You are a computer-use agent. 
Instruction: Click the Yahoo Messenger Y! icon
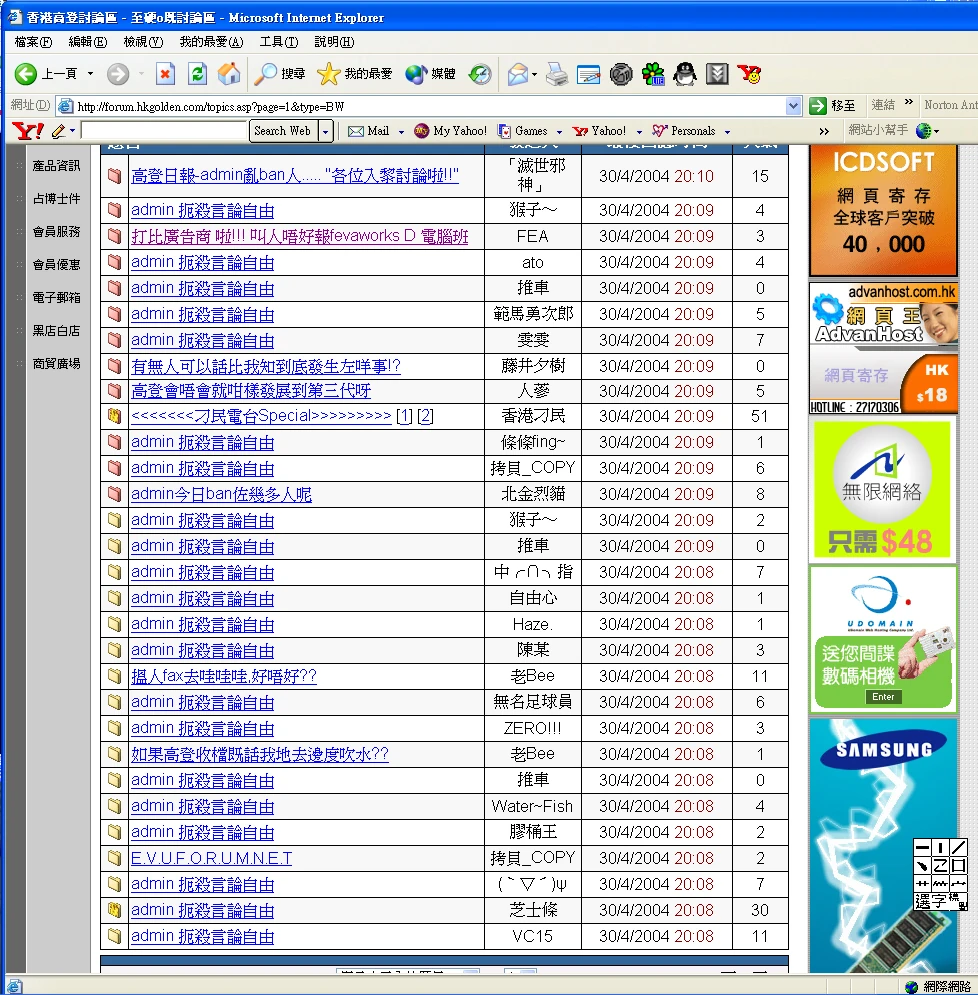pos(749,74)
